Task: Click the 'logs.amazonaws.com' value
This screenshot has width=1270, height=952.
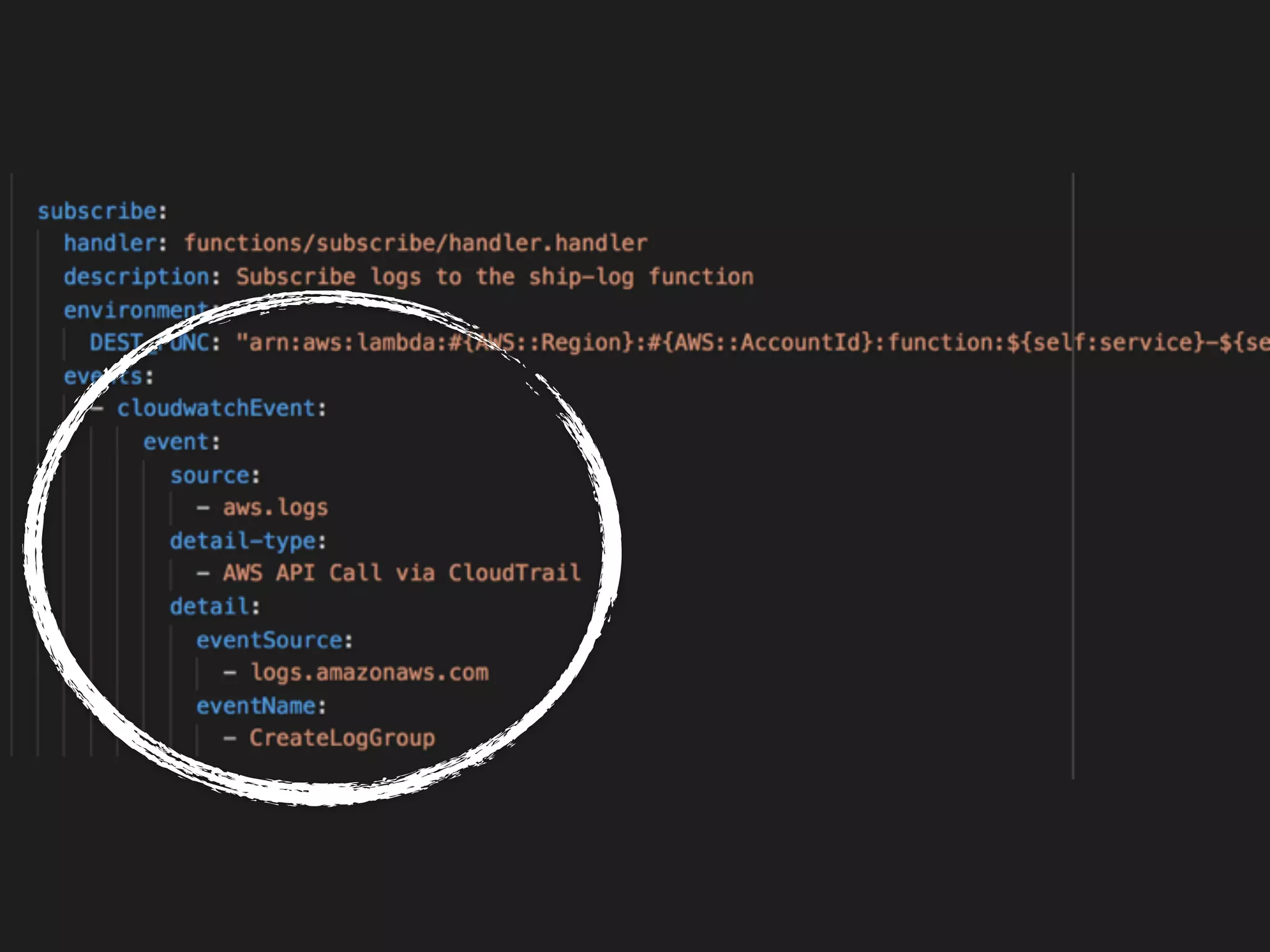Action: point(370,672)
